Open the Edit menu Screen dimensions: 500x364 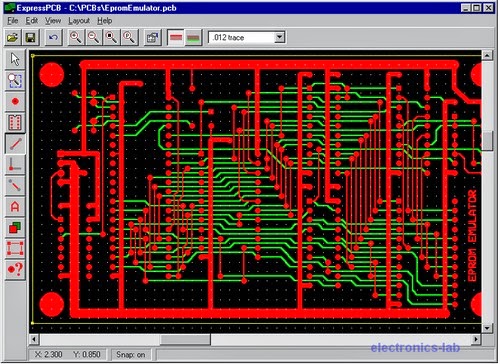[32, 21]
